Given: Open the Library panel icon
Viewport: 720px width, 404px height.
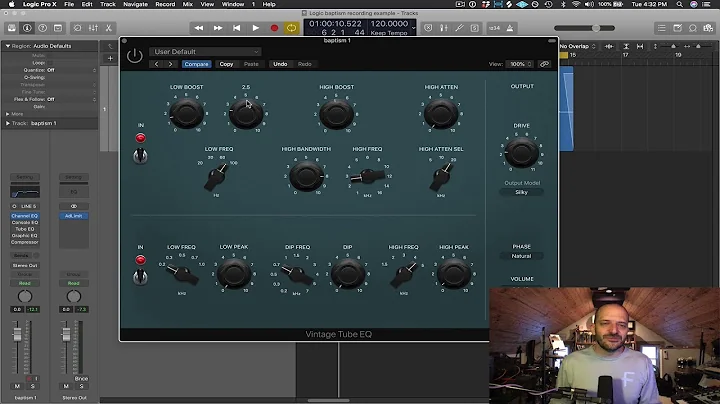Looking at the screenshot, I should tap(12, 28).
